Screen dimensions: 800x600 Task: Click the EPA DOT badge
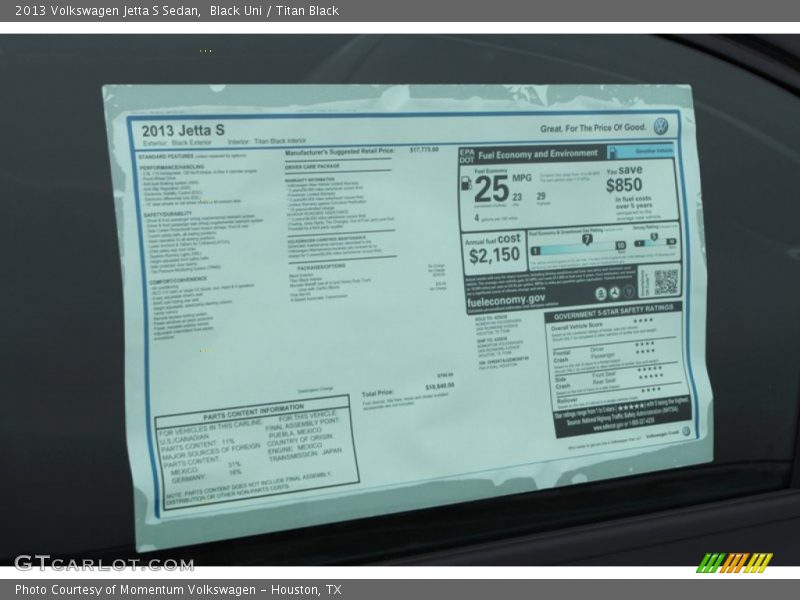(467, 155)
